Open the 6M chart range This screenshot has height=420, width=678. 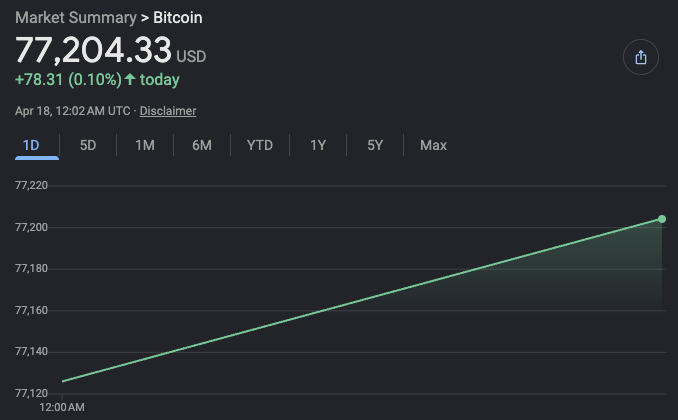[202, 145]
